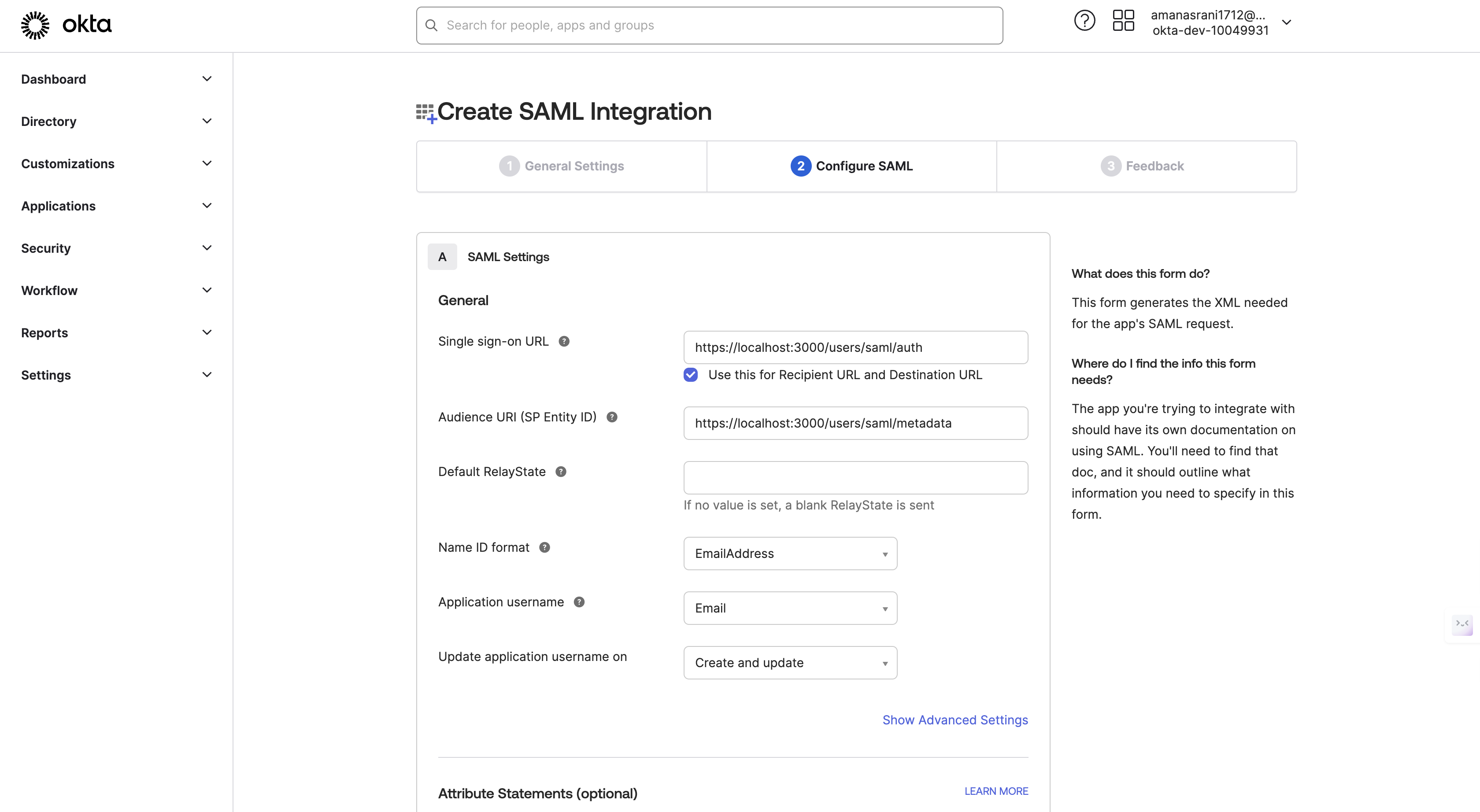The image size is (1480, 812).
Task: Open Update application username on dropdown
Action: tap(790, 663)
